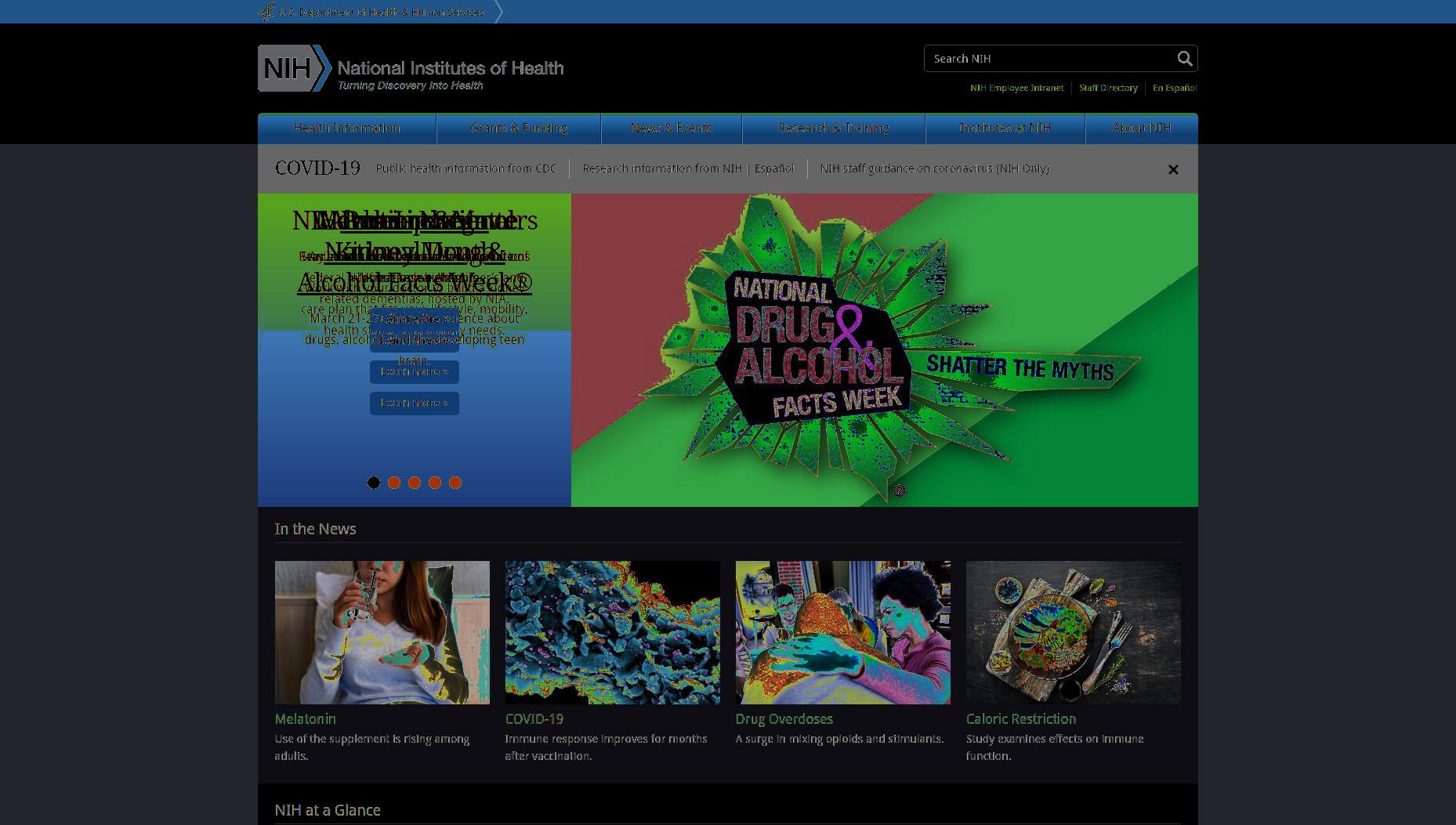Click text 'Use of the supplement is rising among adults.'
Screen dimensions: 1456x825
pos(372,747)
